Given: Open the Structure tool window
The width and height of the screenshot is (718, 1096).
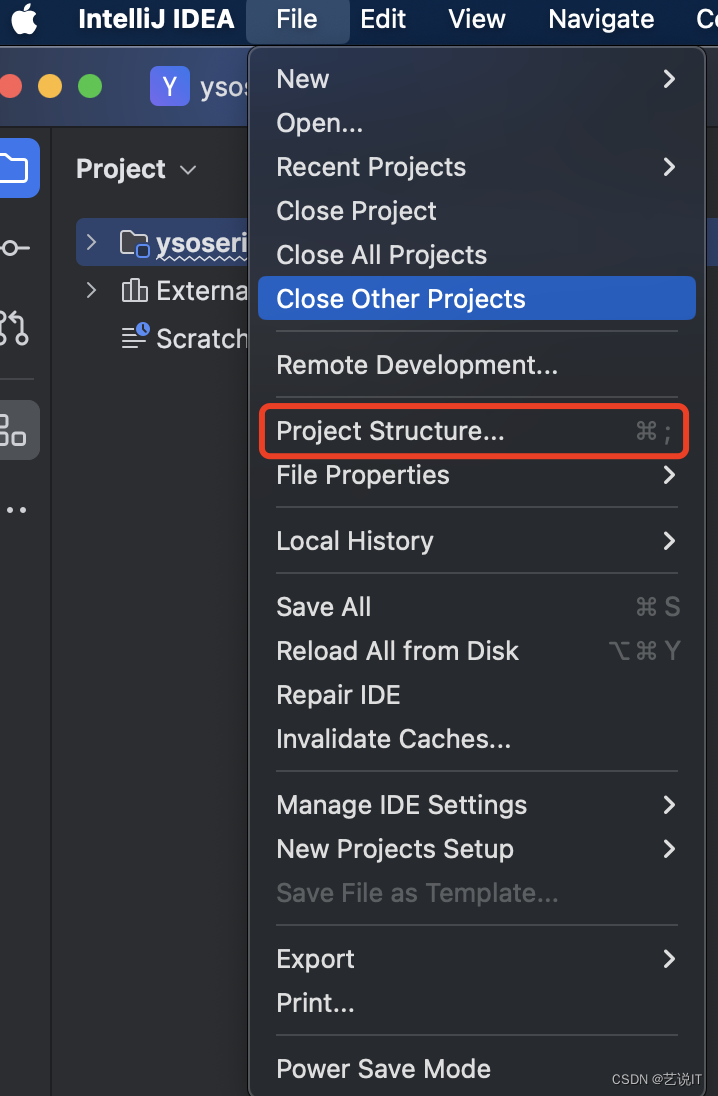Looking at the screenshot, I should point(12,429).
